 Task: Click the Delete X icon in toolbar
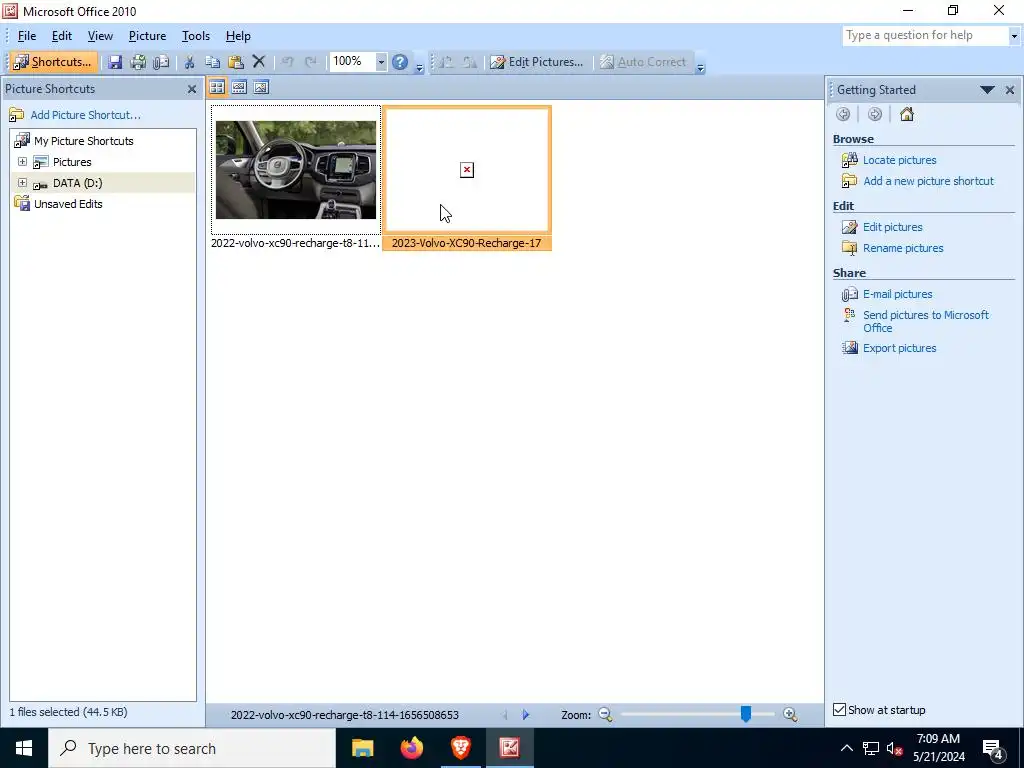click(x=259, y=62)
